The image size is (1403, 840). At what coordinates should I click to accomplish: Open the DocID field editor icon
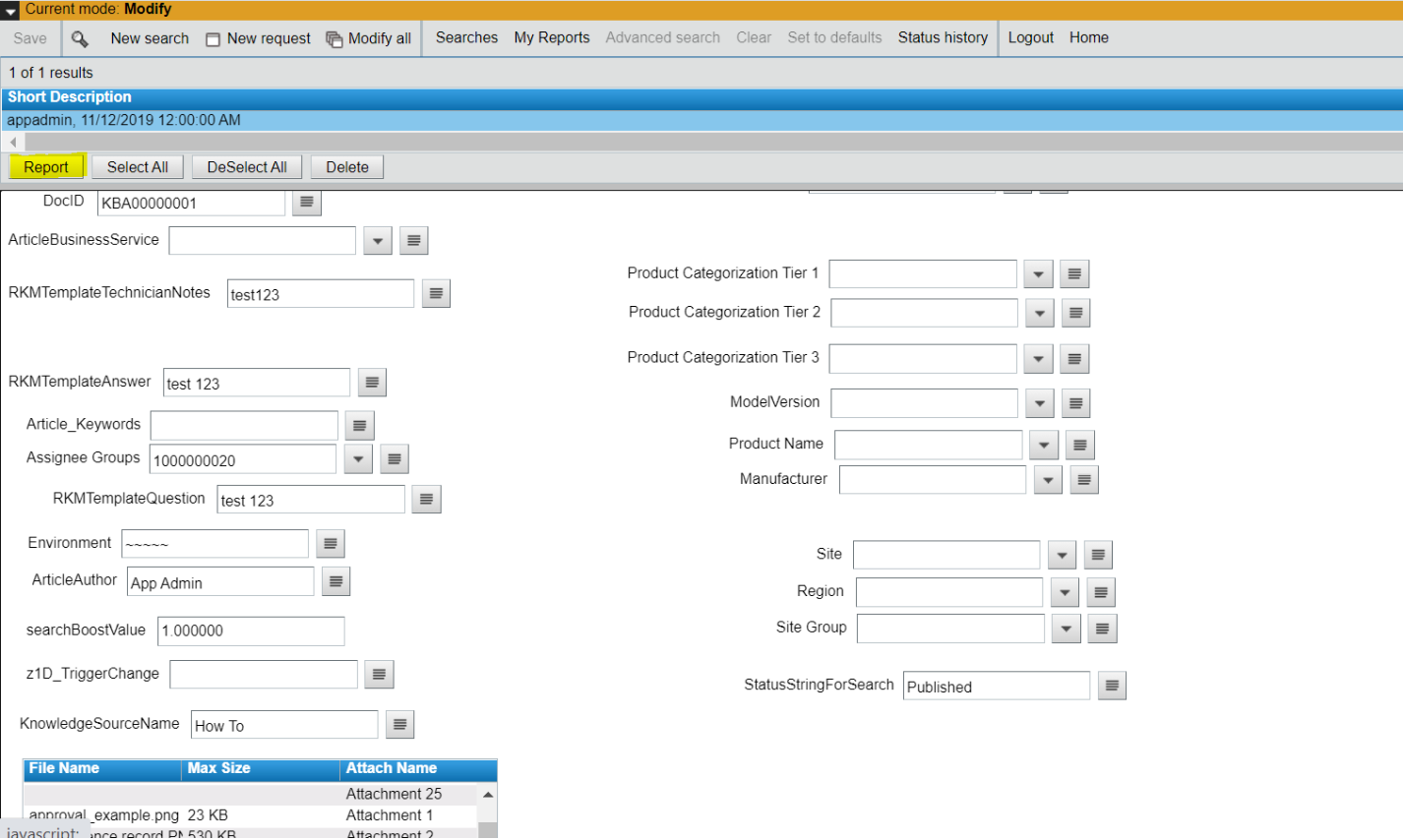click(x=307, y=202)
